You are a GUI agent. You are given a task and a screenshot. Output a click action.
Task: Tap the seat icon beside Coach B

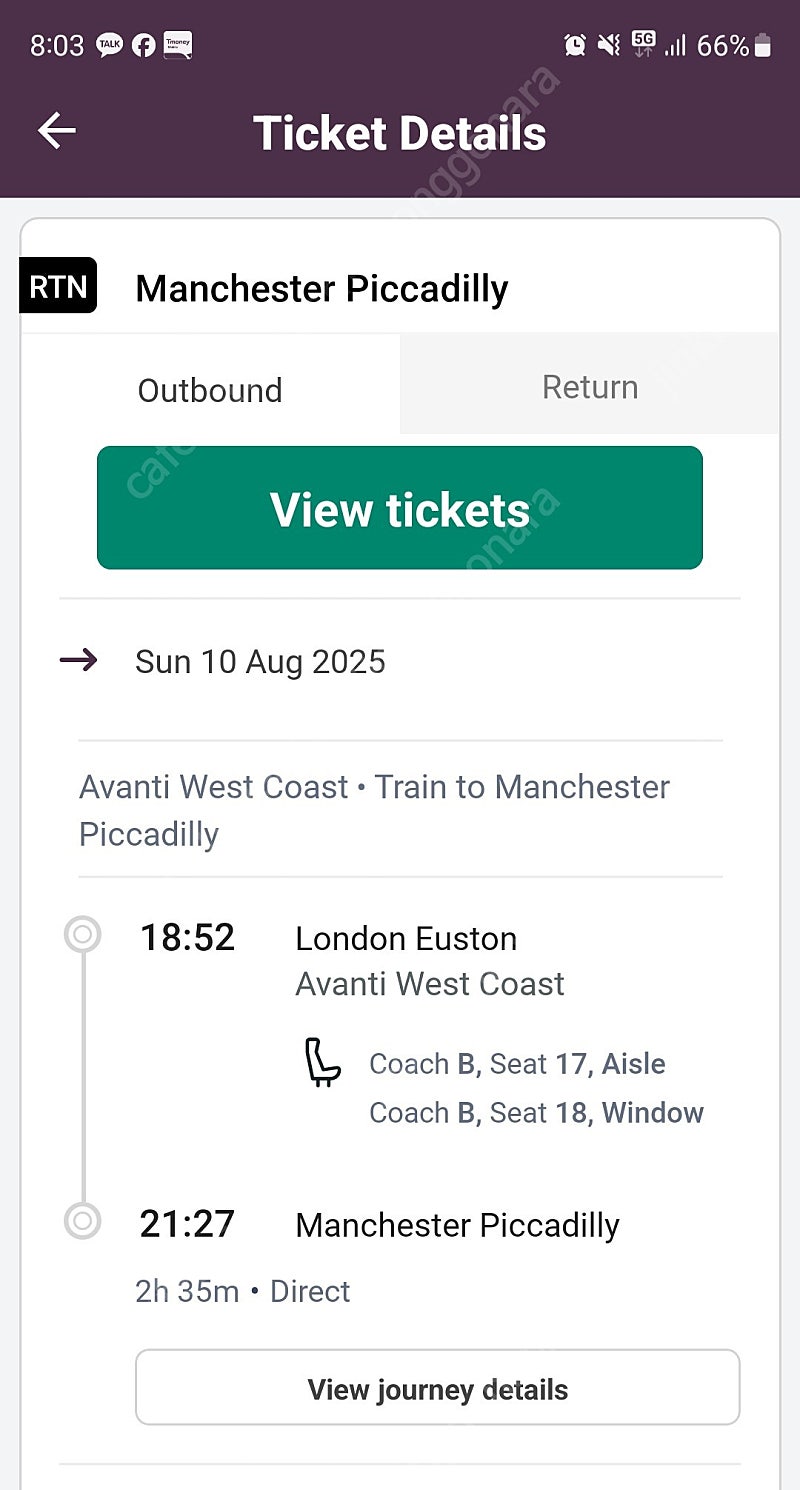point(322,1063)
